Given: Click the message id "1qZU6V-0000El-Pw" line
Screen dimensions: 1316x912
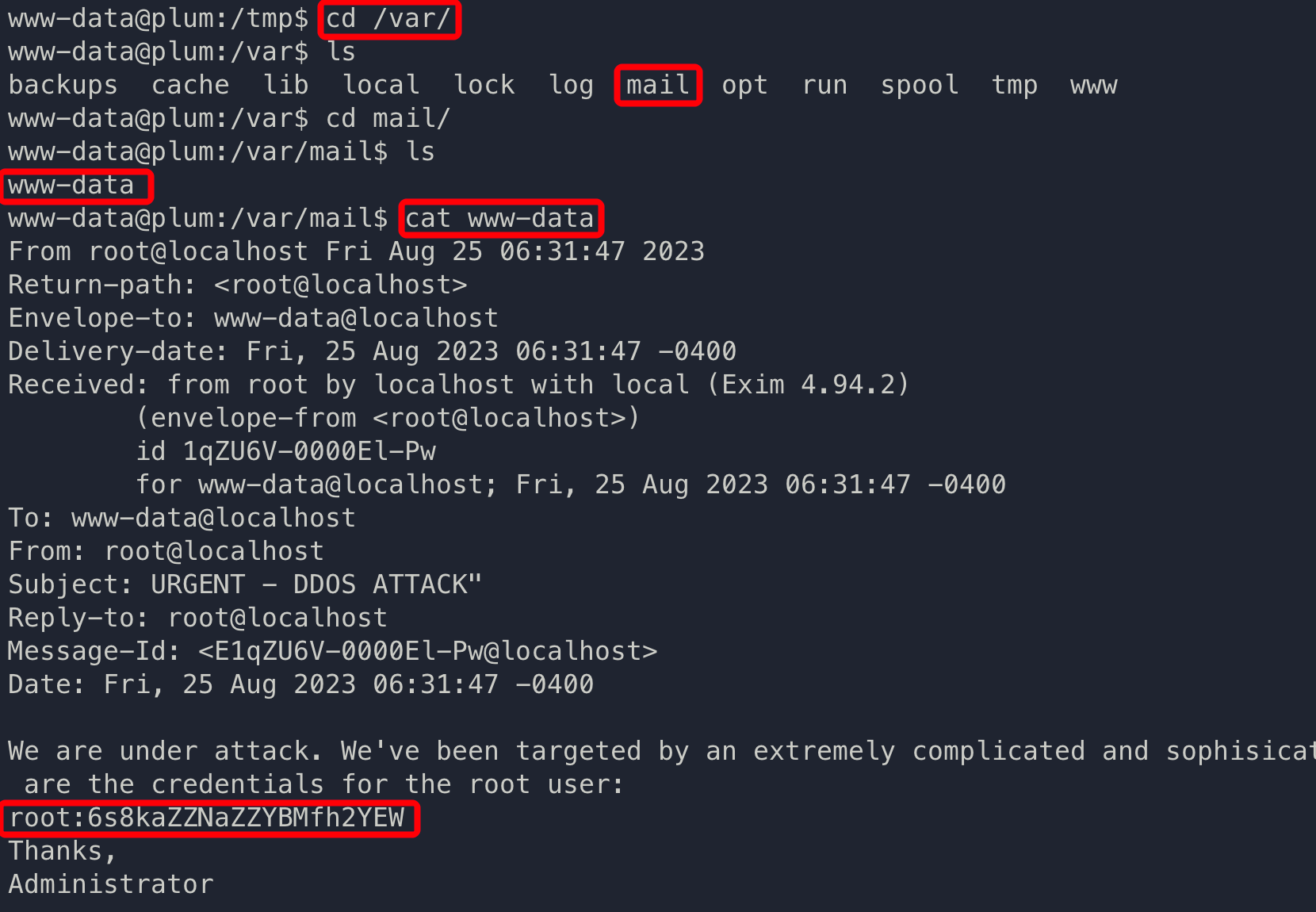Looking at the screenshot, I should [x=309, y=452].
